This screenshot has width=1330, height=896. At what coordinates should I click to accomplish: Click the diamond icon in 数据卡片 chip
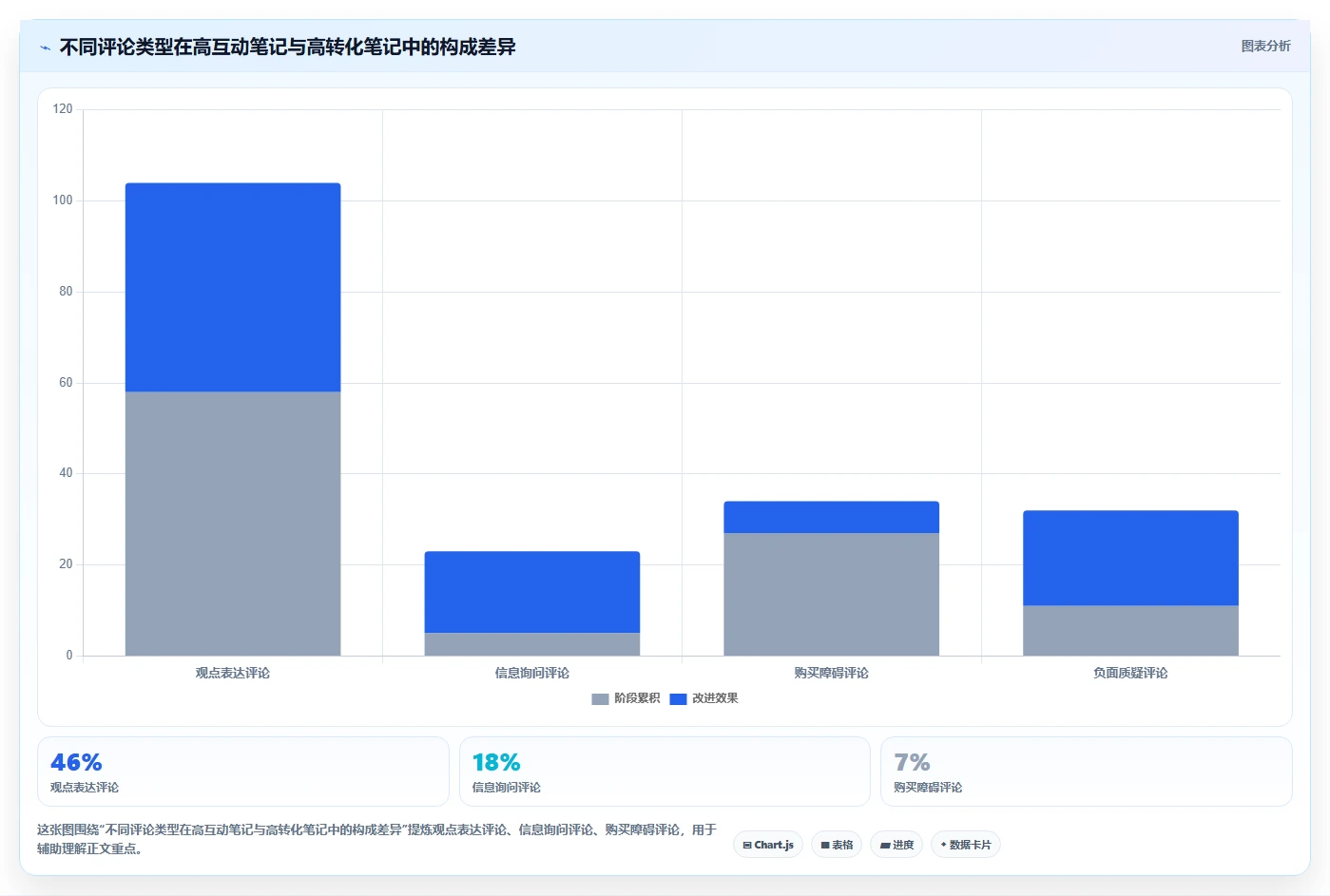[943, 845]
